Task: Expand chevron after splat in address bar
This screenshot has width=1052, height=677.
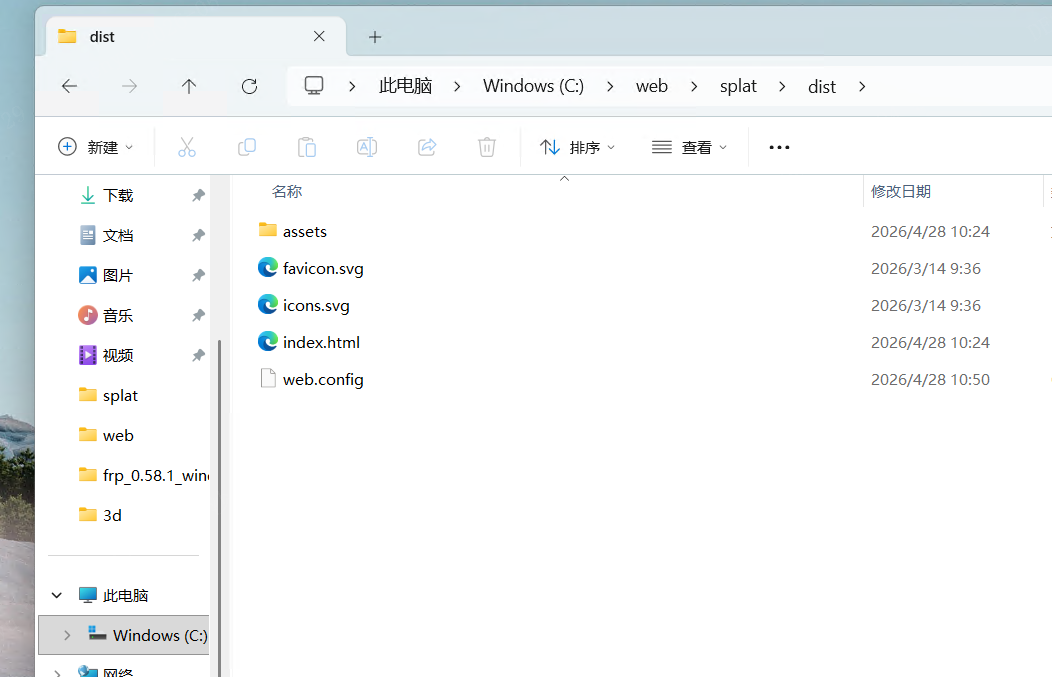Action: (x=782, y=87)
